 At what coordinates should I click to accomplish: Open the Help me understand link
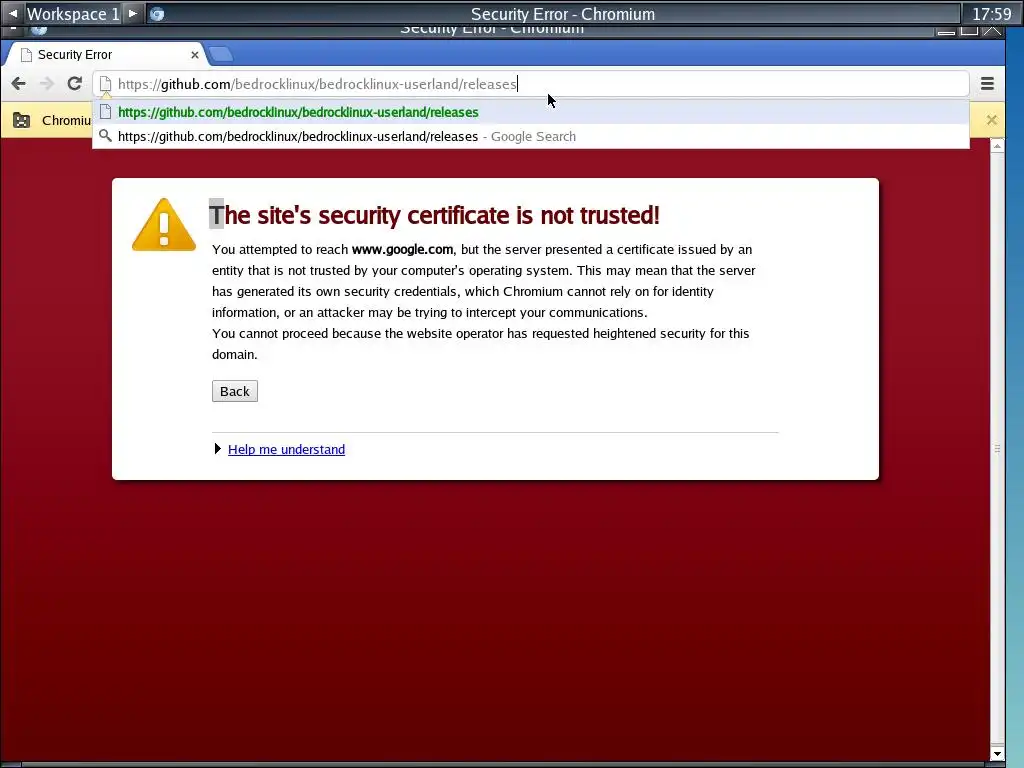point(286,449)
